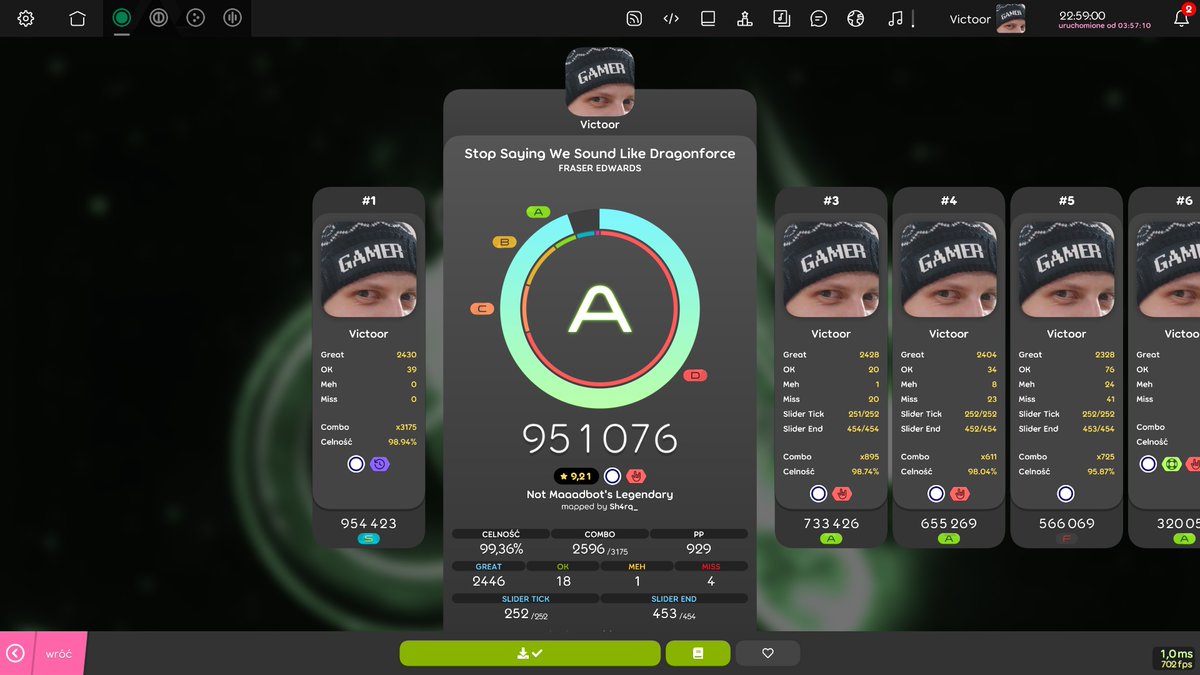Toggle the heart favourite button
The height and width of the screenshot is (675, 1200).
(768, 653)
